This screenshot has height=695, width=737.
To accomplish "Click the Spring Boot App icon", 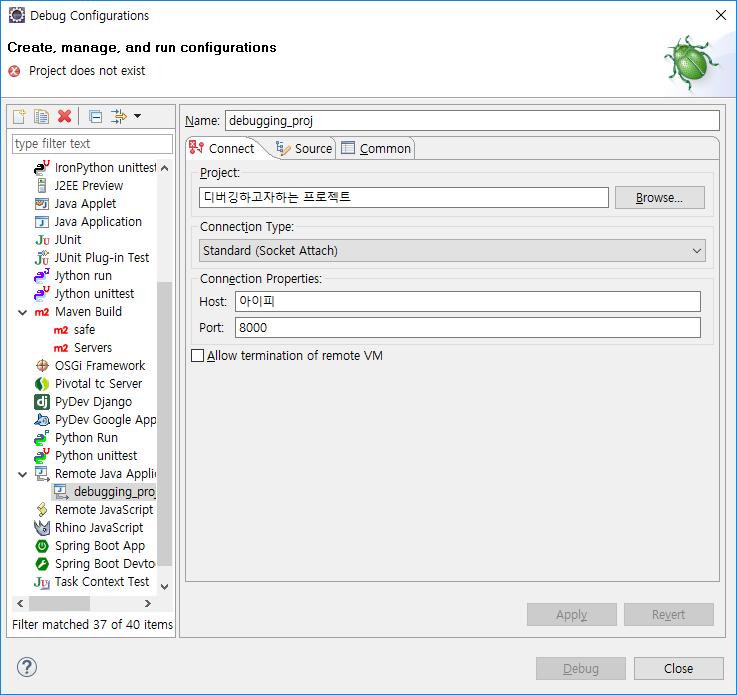I will [42, 546].
